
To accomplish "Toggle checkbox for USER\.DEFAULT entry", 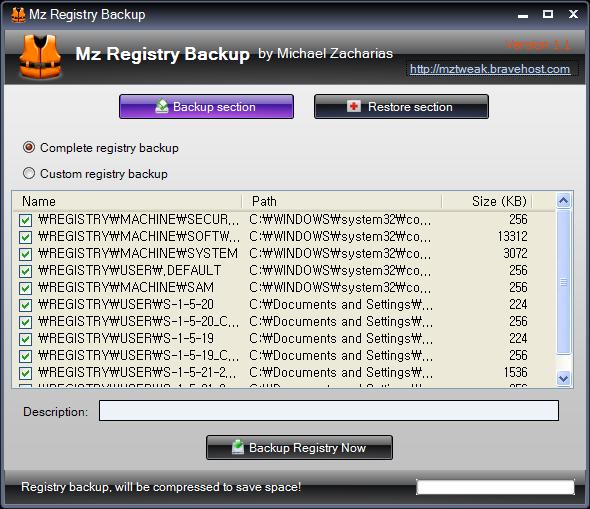I will coord(26,271).
